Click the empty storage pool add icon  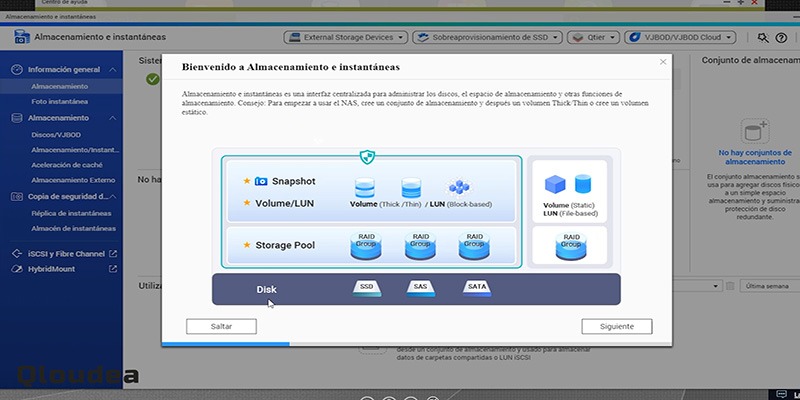755,132
